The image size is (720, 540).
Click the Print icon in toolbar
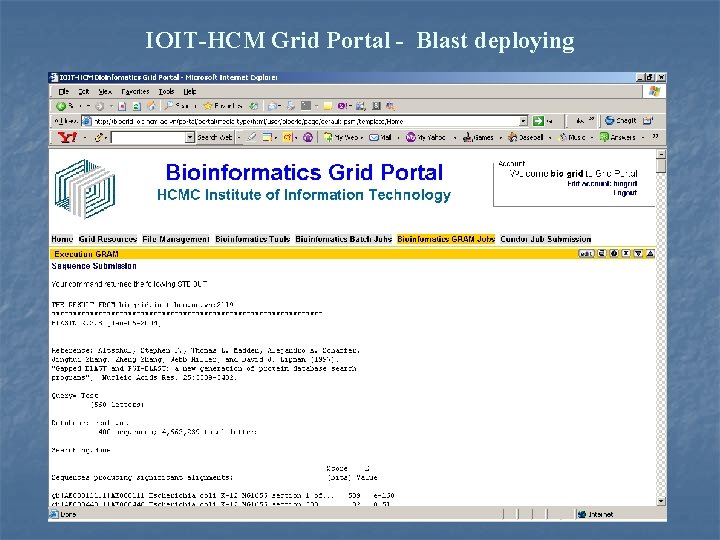pyautogui.click(x=291, y=106)
